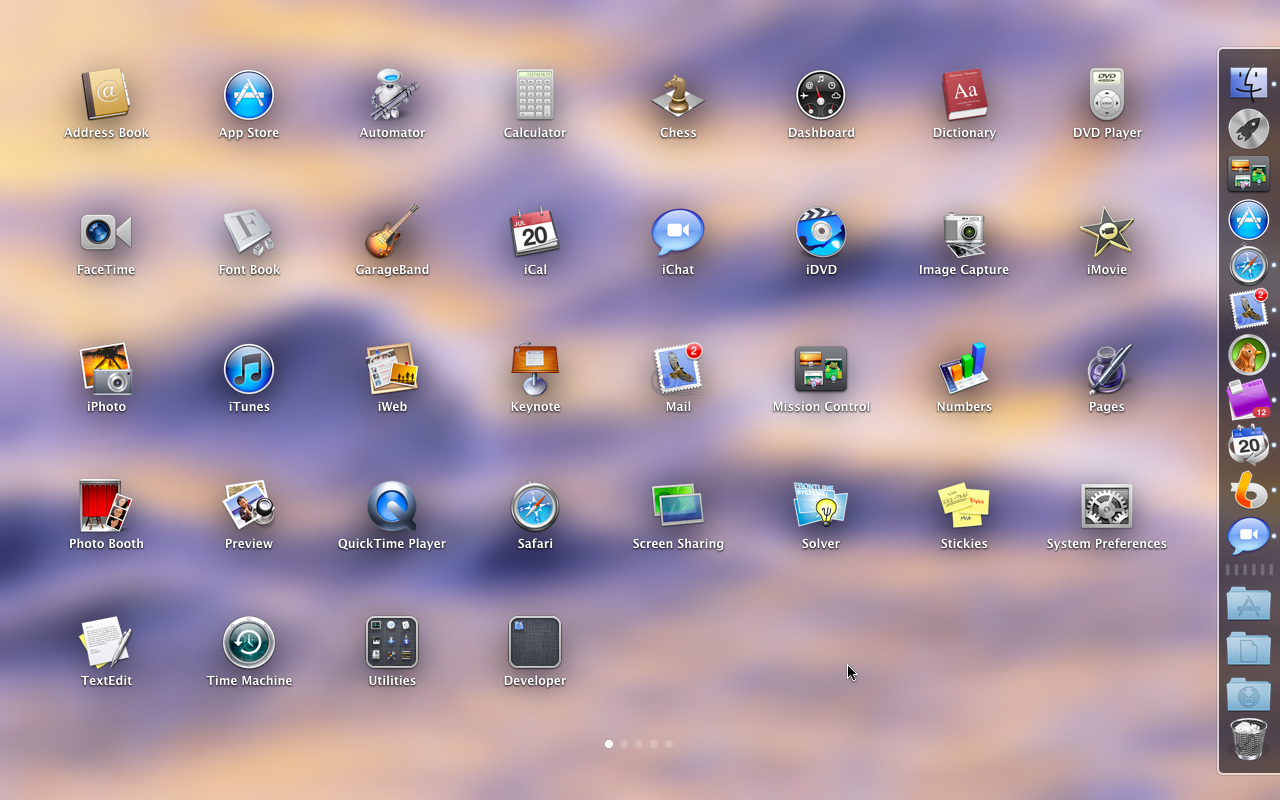Open the iCal calendar in the Dock
The height and width of the screenshot is (800, 1280).
coord(1248,445)
